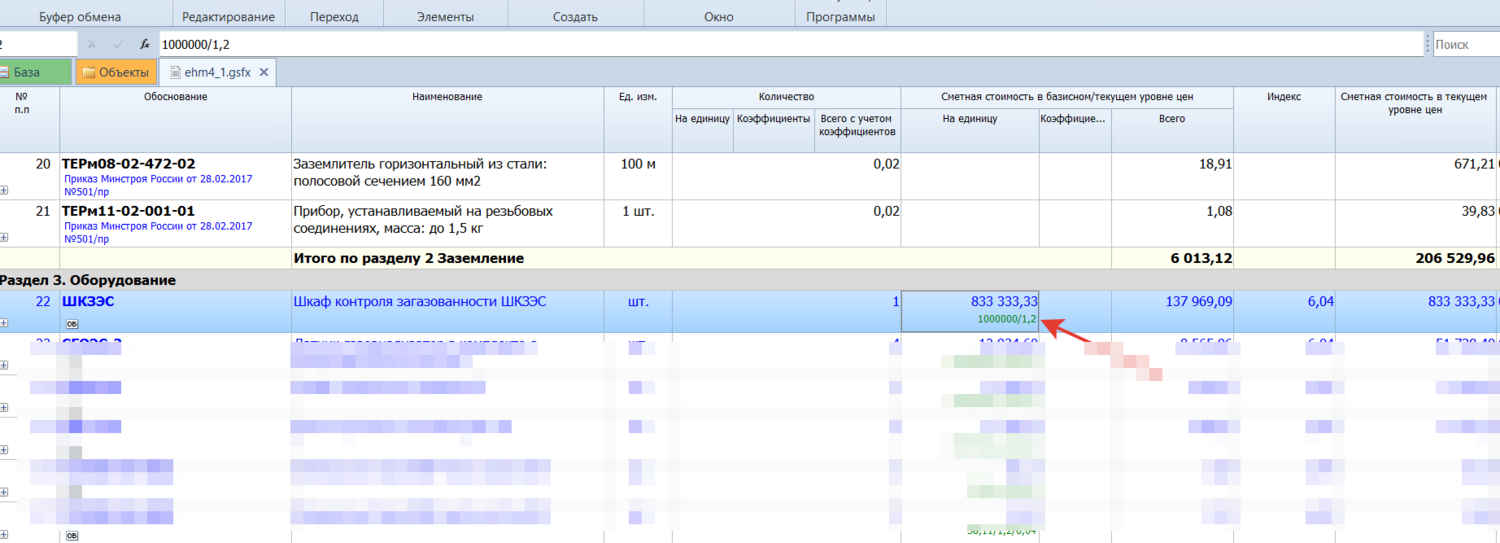Viewport: 1500px width, 543px height.
Task: Close the ehm4_1.gsfx tab
Action: pyautogui.click(x=264, y=73)
